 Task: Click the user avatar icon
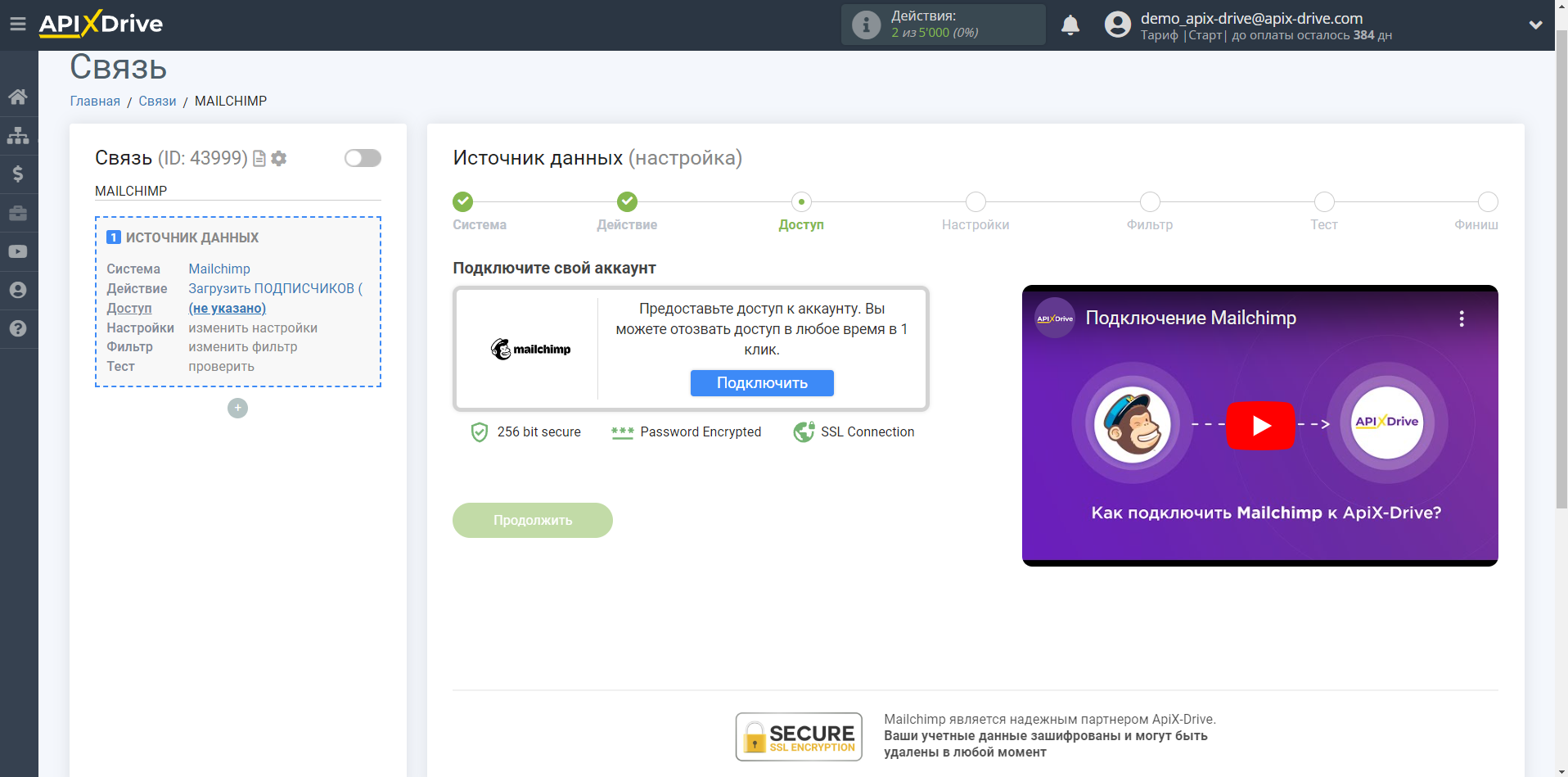(x=1117, y=25)
